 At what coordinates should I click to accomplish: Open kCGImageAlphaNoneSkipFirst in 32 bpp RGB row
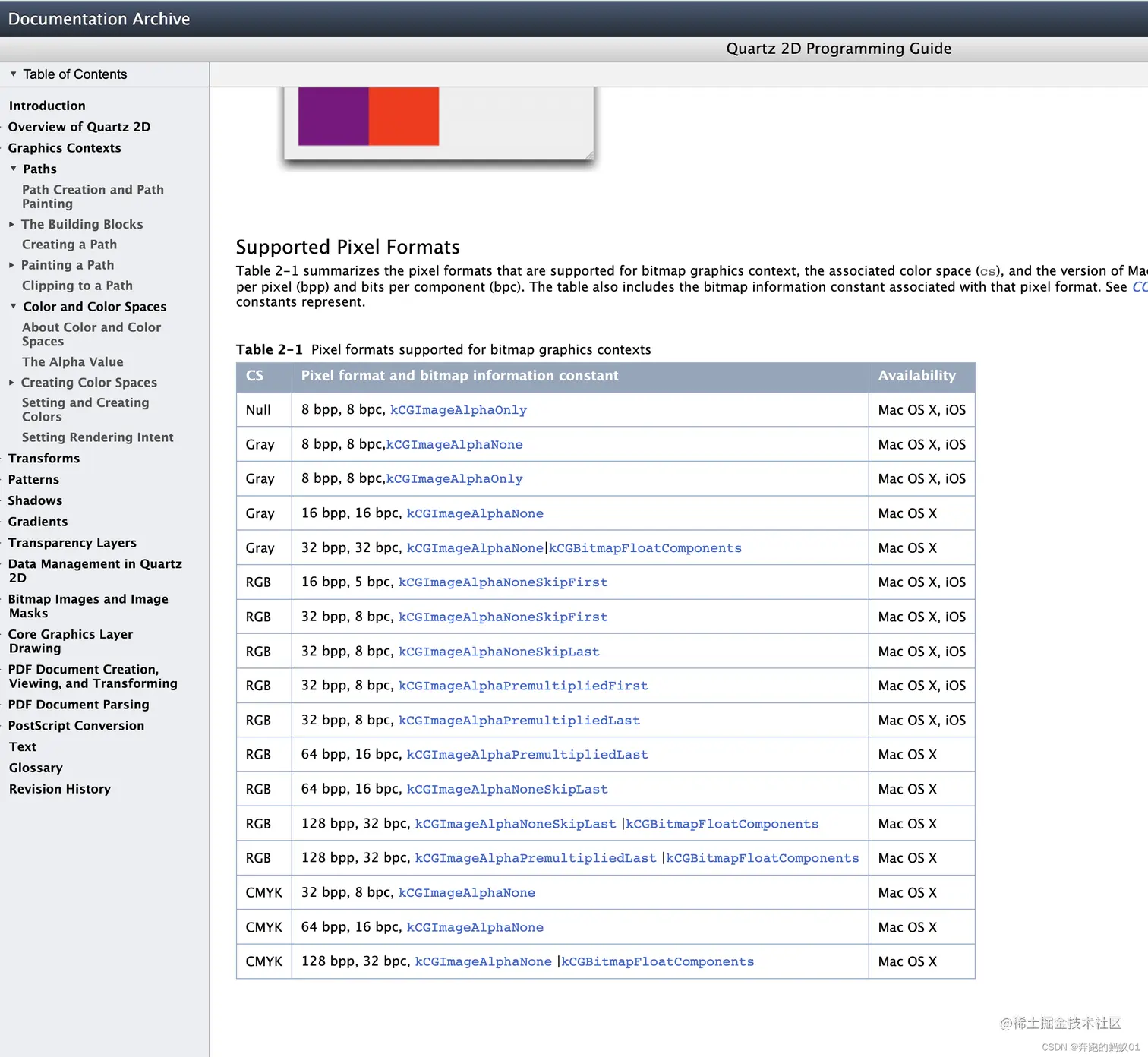[503, 617]
